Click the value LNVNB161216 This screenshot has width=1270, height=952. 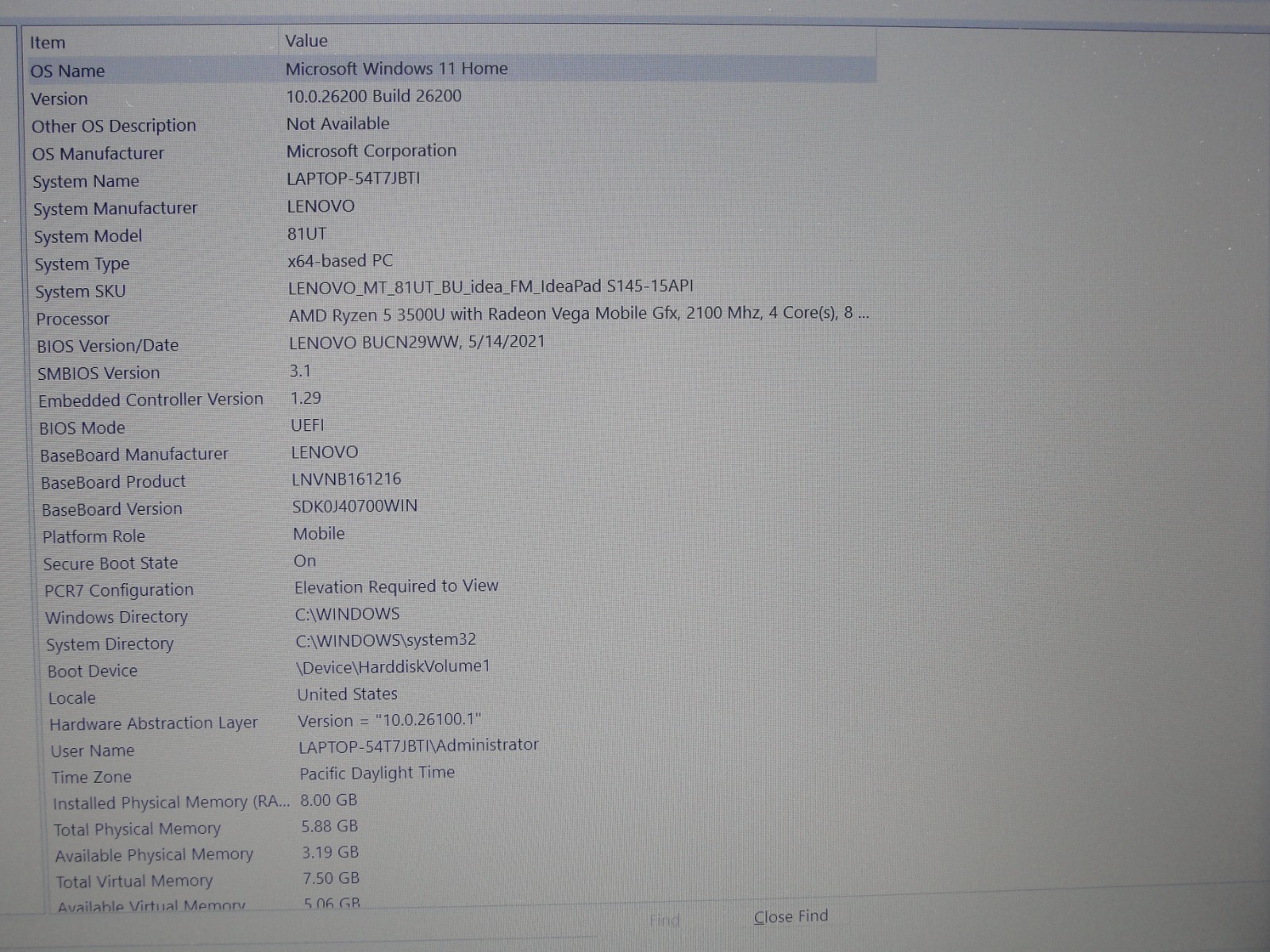(x=346, y=479)
